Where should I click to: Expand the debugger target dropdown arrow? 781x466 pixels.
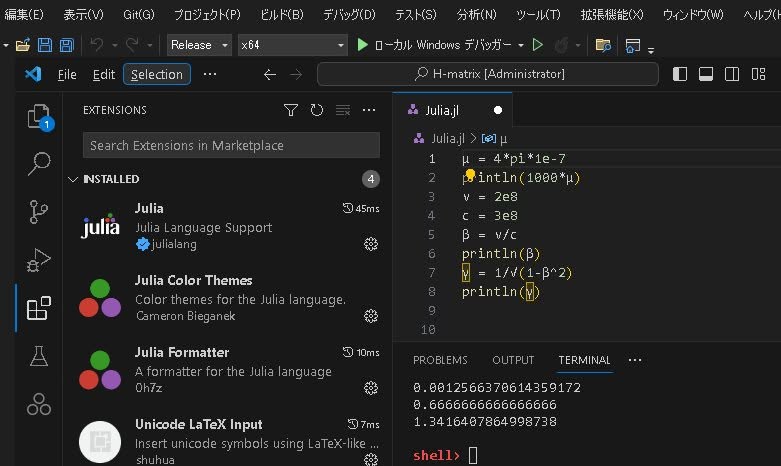[521, 45]
